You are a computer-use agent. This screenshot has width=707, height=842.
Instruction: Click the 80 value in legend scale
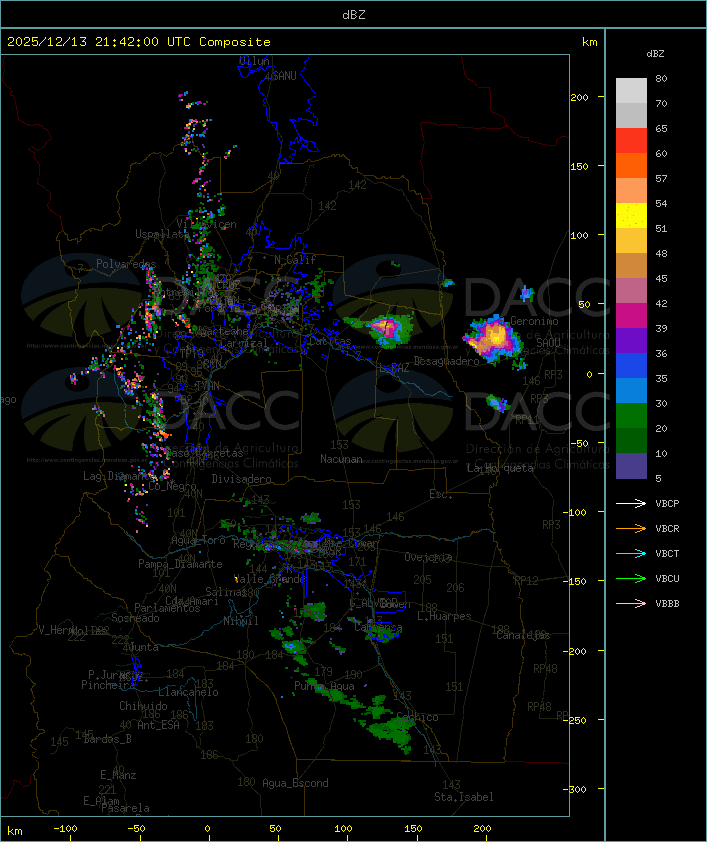661,78
